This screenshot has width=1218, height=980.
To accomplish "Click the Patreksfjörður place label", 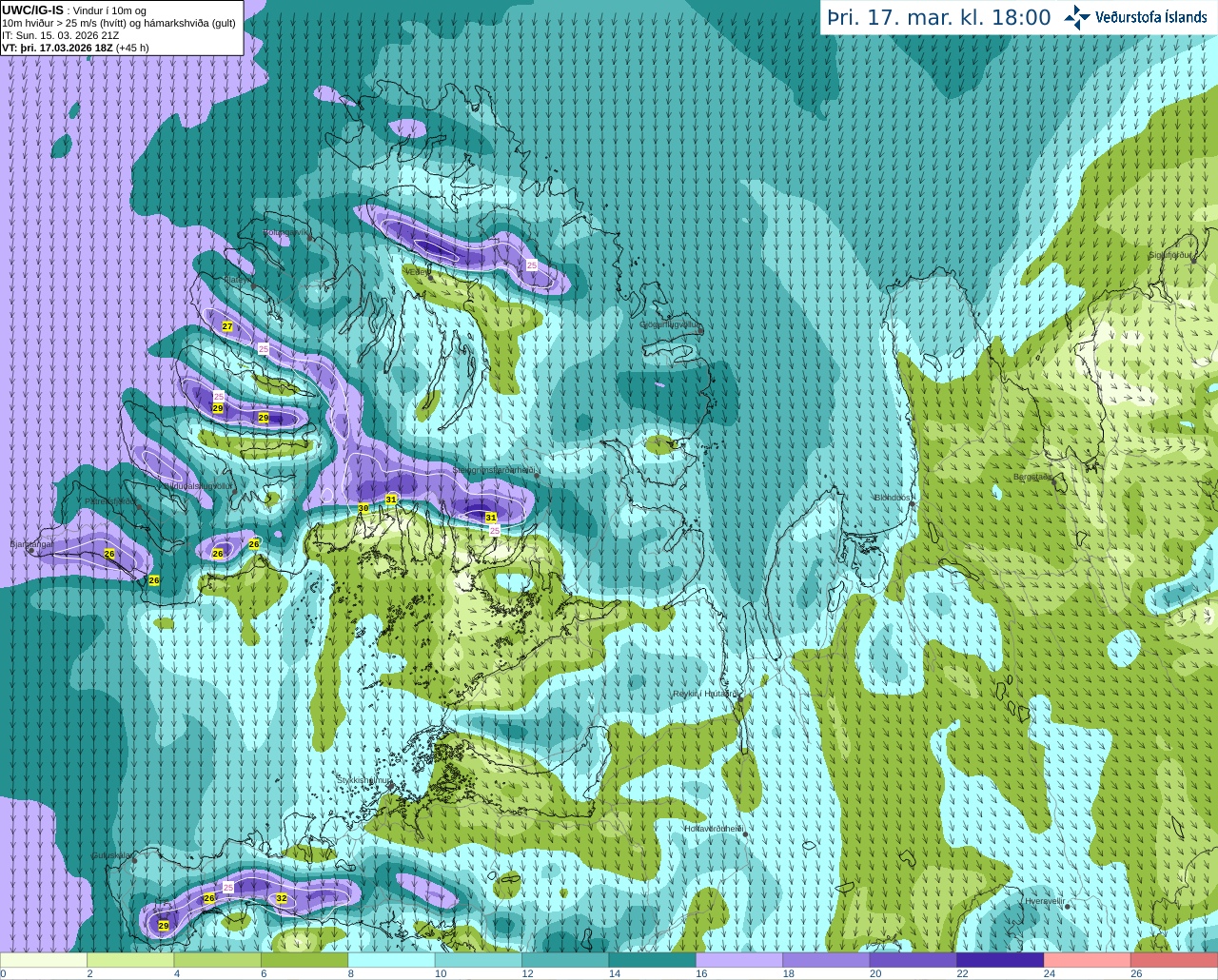I will pos(110,500).
